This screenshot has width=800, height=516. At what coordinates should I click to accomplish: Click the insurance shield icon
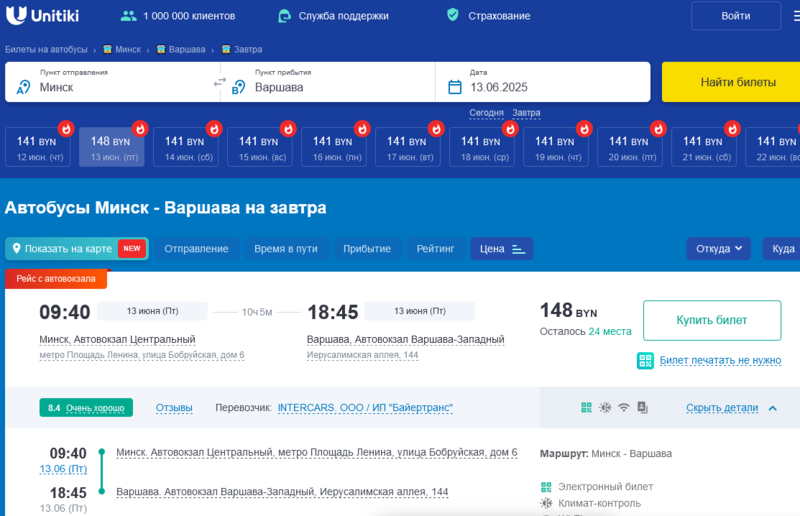pyautogui.click(x=452, y=16)
